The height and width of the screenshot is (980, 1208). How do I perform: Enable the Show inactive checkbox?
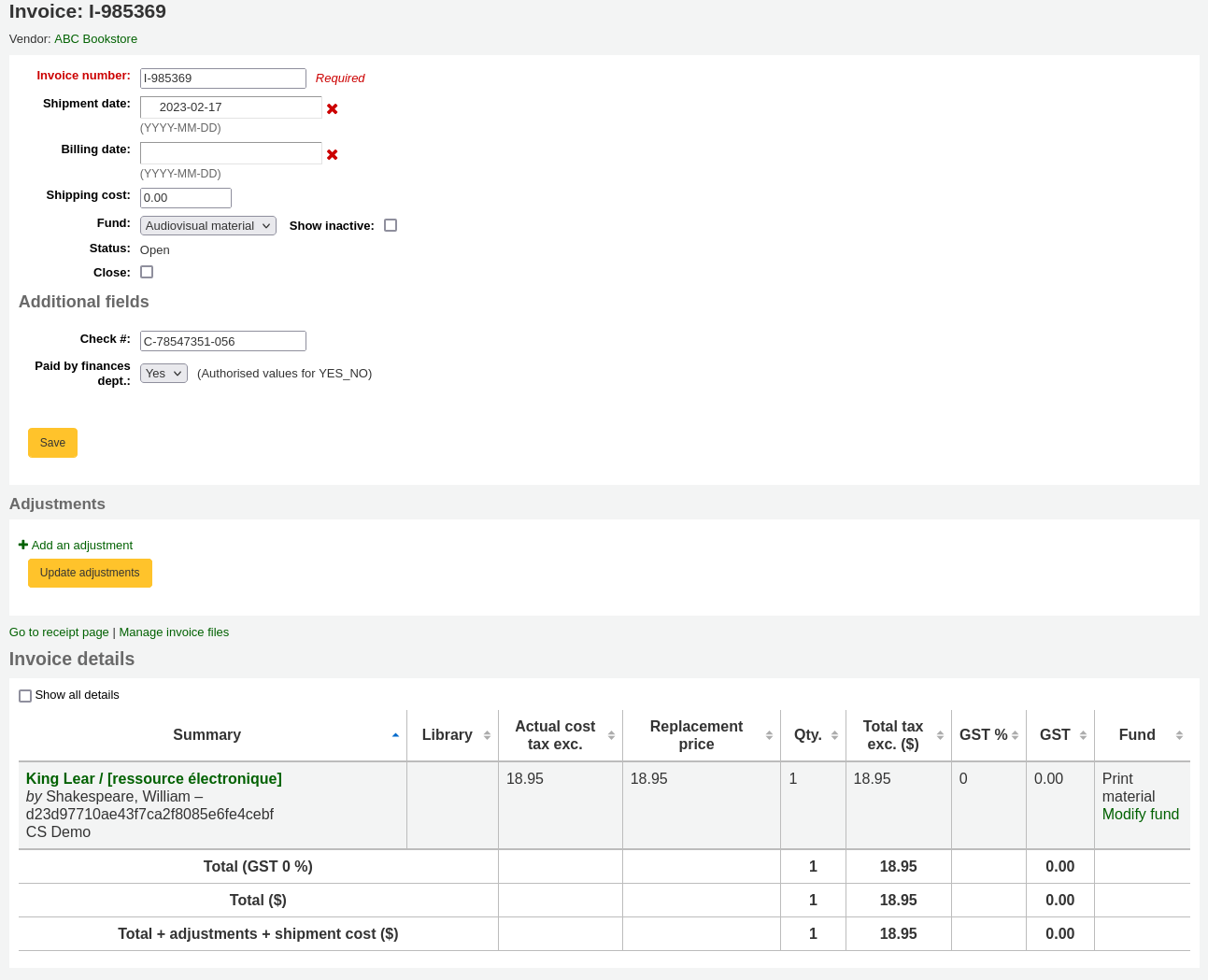391,224
